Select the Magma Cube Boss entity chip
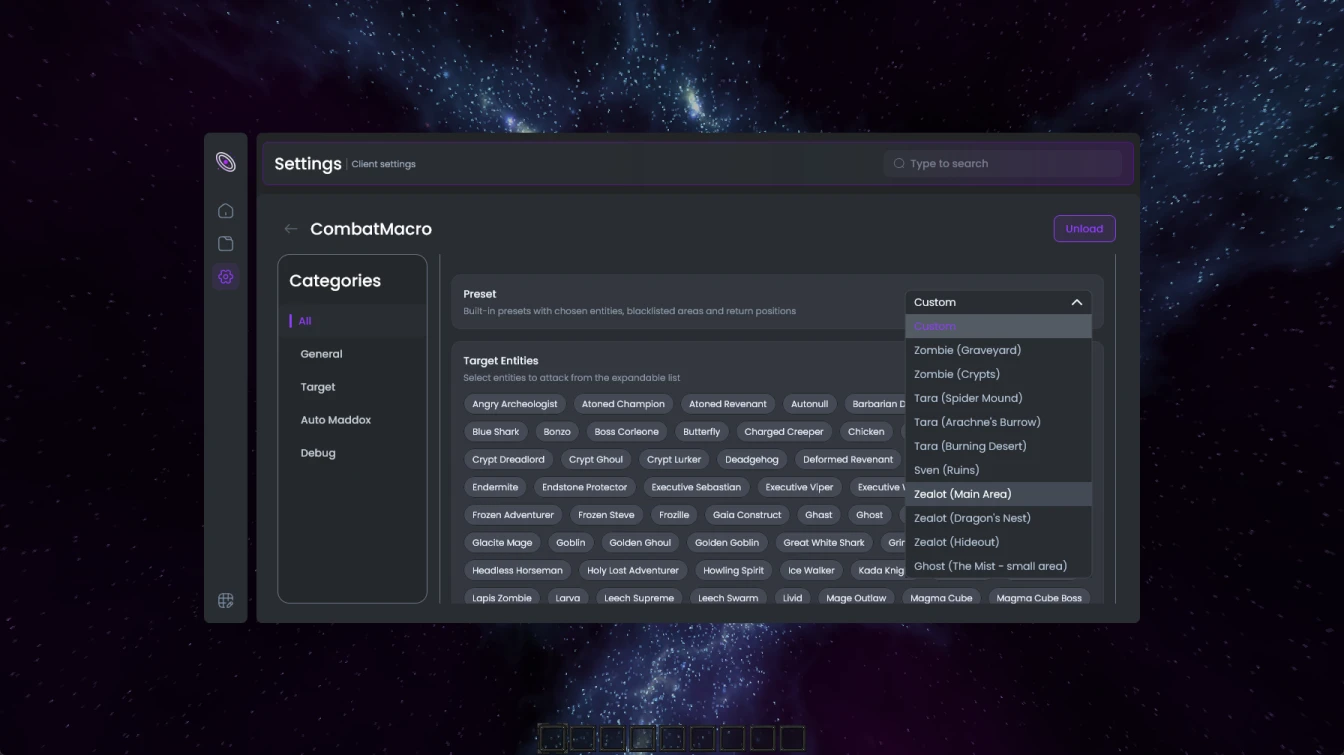1344x755 pixels. coord(1040,597)
